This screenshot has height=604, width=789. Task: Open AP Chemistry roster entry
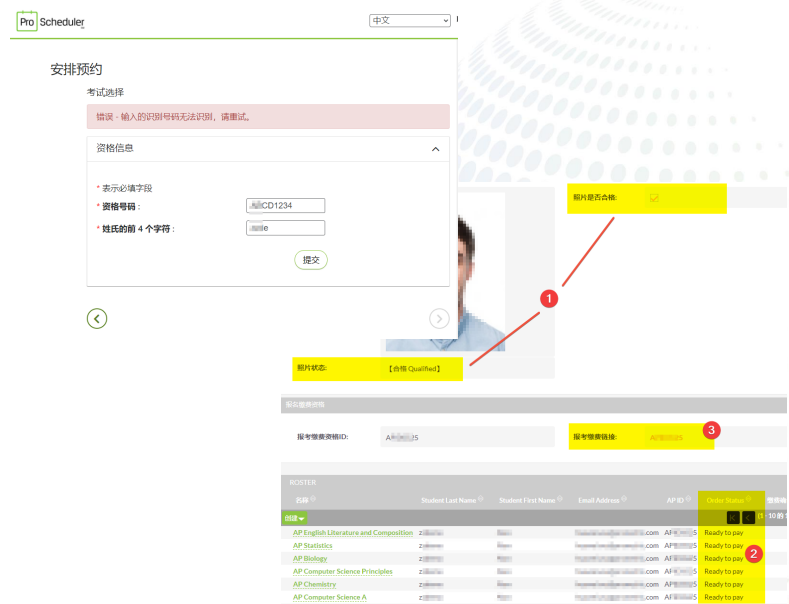pos(314,584)
